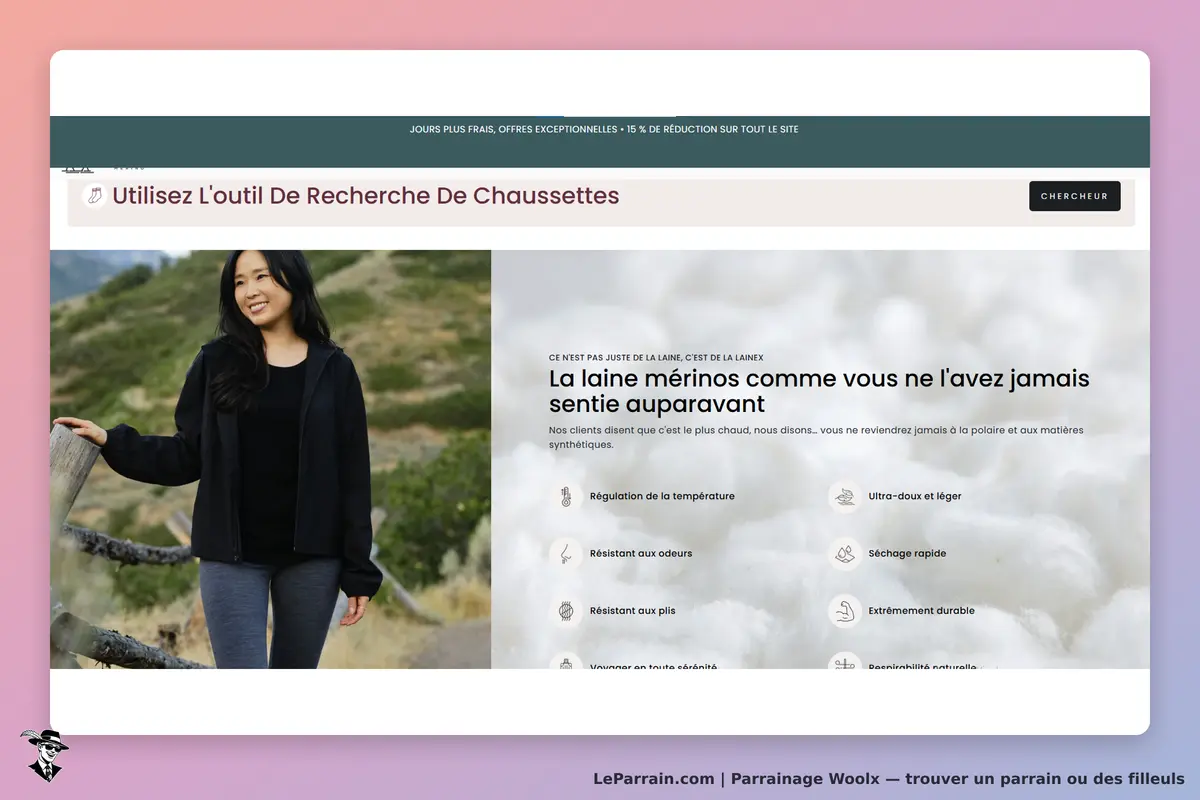Click the thermometer icon for temperature regulation
Viewport: 1200px width, 800px height.
pos(566,496)
